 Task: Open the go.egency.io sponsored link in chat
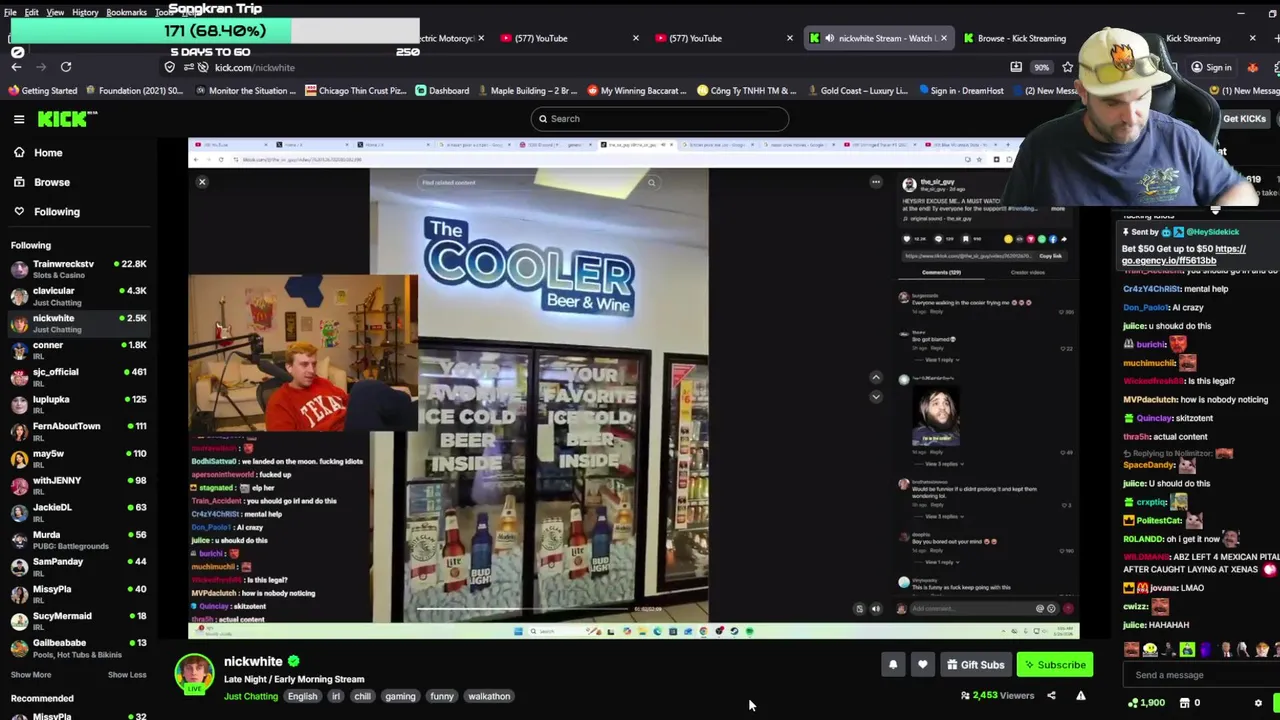[1183, 255]
